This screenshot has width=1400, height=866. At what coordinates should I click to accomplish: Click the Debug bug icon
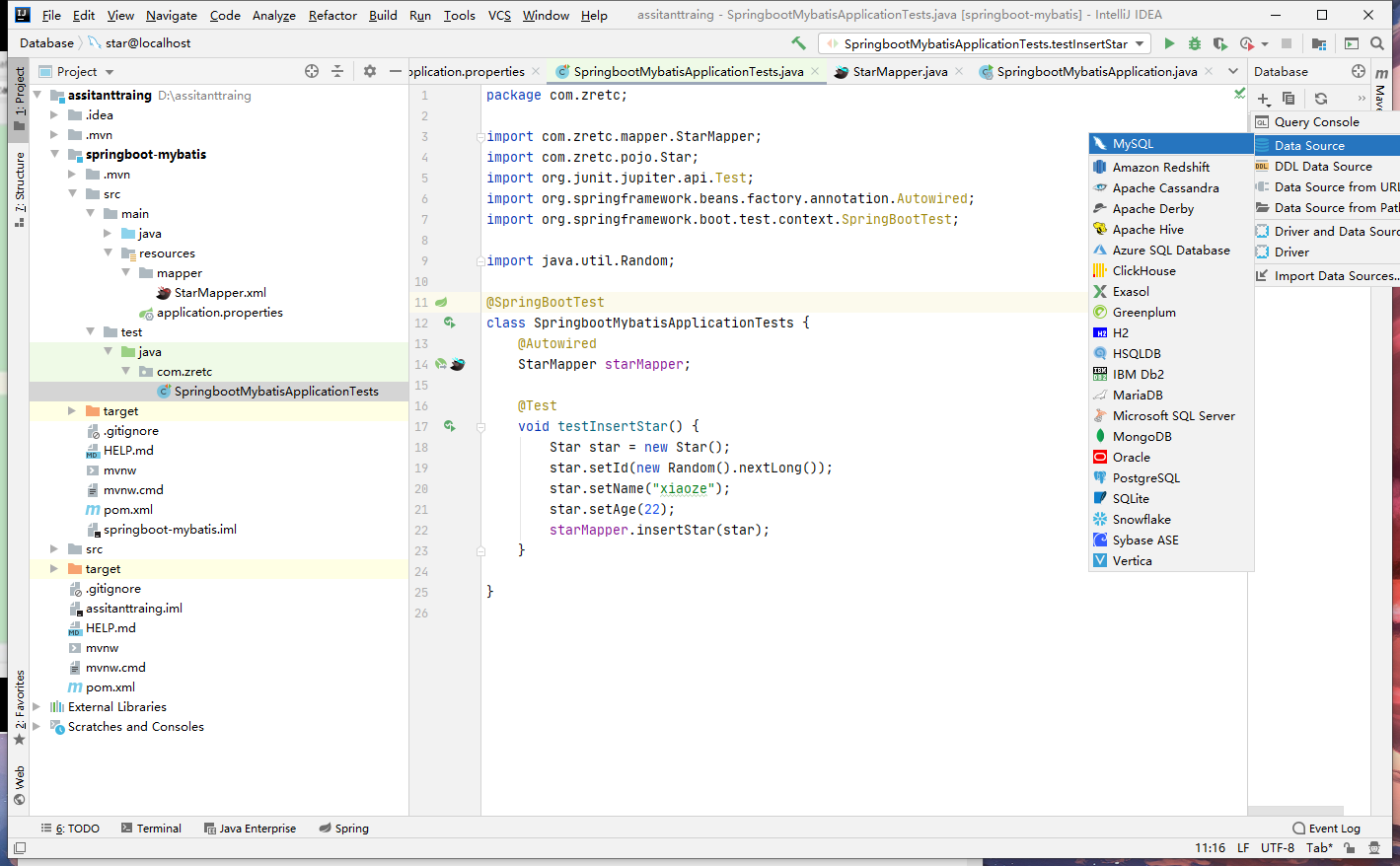1195,43
